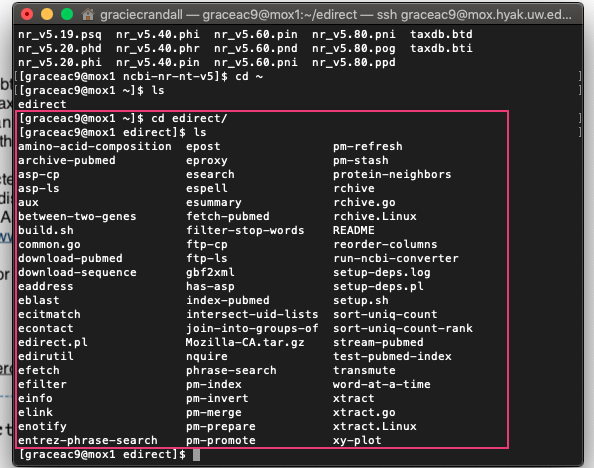This screenshot has height=468, width=594.
Task: Select the file name edirutil
Action: tap(46, 357)
